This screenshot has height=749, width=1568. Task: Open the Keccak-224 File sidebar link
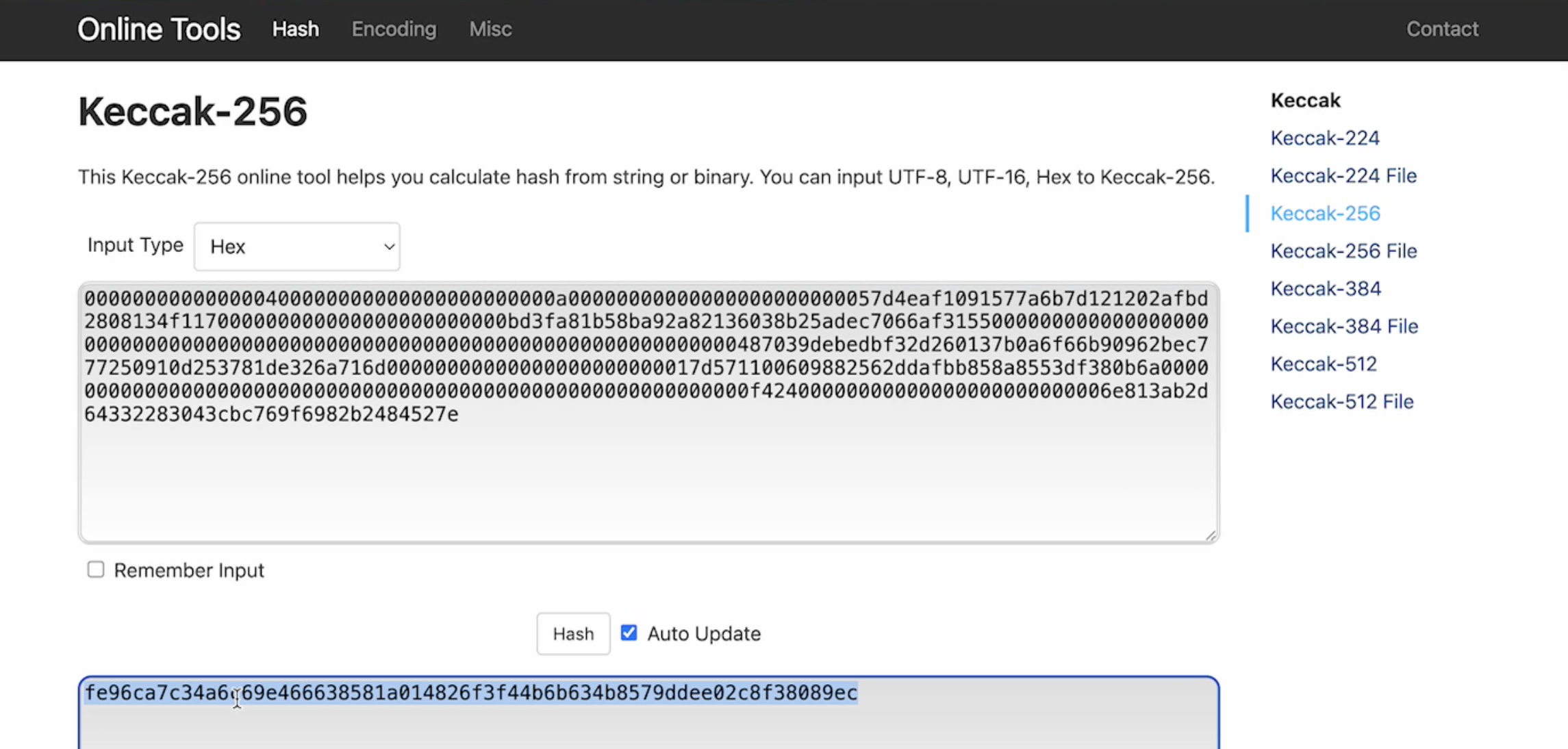tap(1343, 176)
